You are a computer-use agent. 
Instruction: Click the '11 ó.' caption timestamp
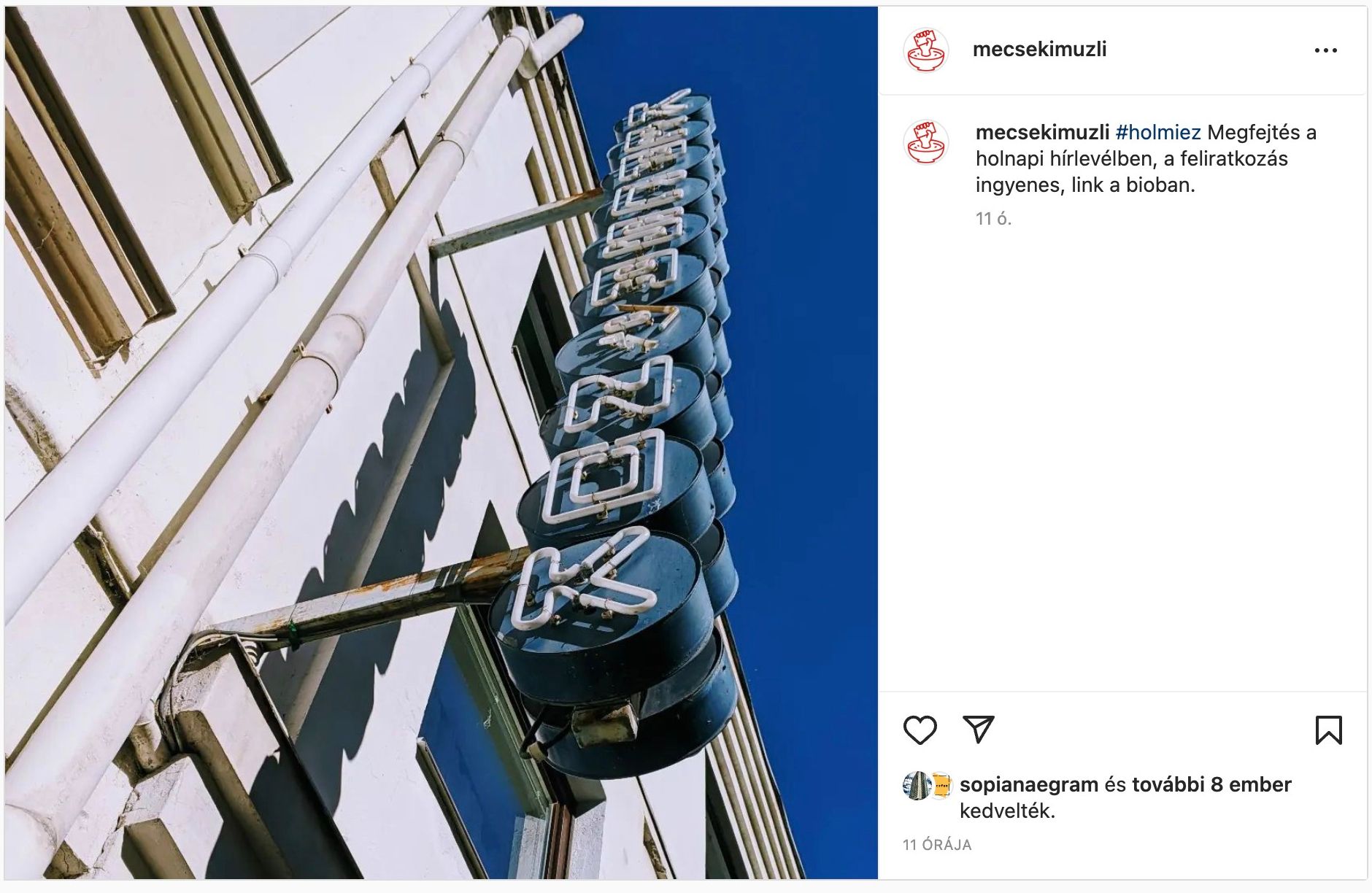tap(993, 218)
